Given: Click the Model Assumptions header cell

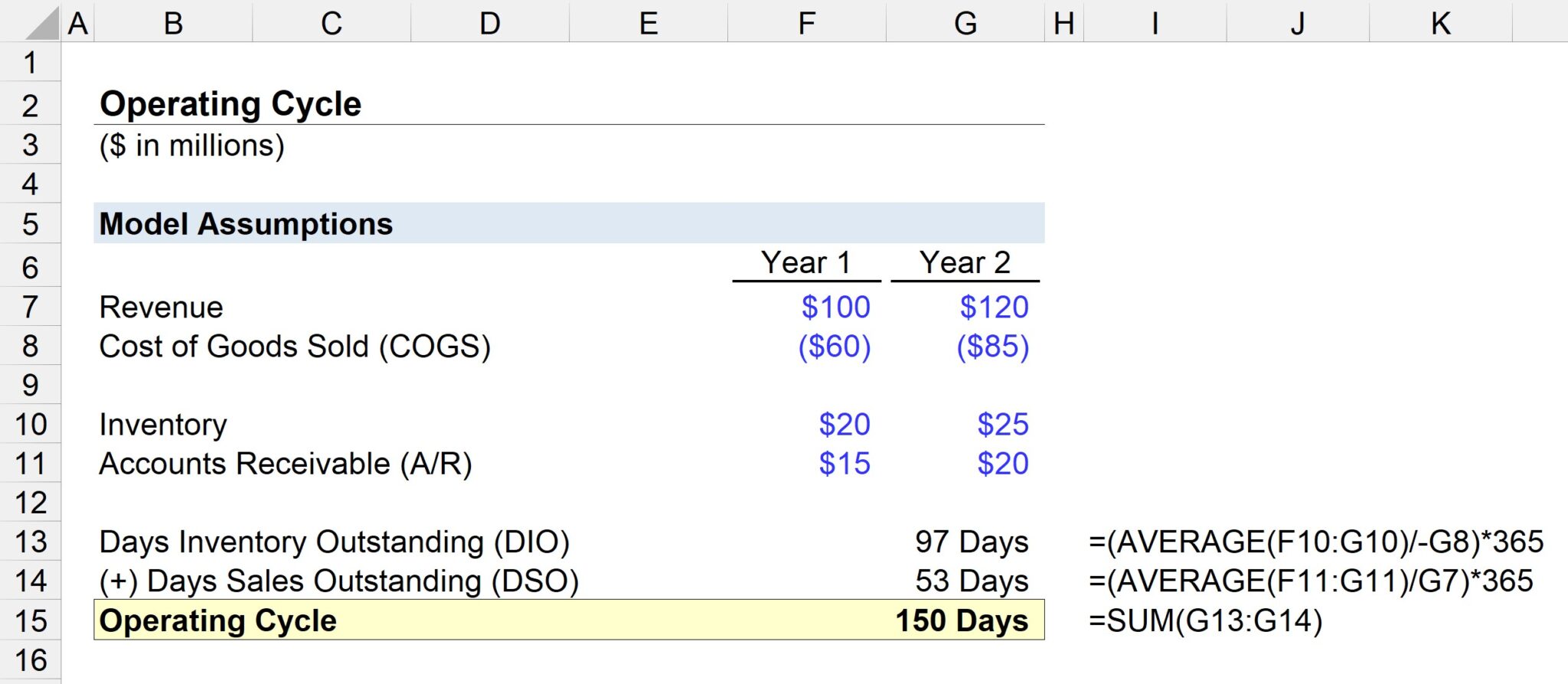Looking at the screenshot, I should coord(245,224).
